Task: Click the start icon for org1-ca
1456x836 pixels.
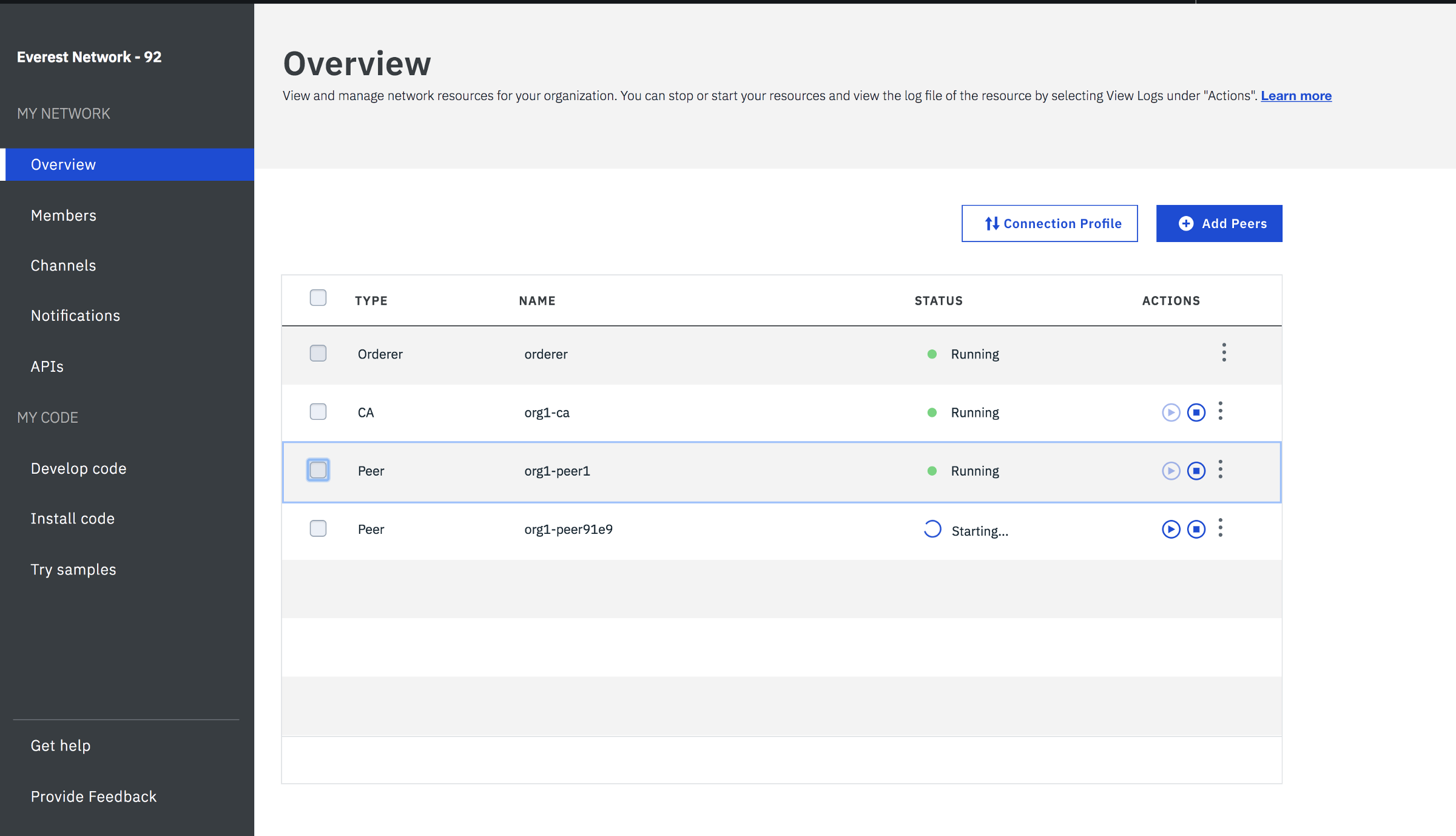Action: click(x=1170, y=413)
